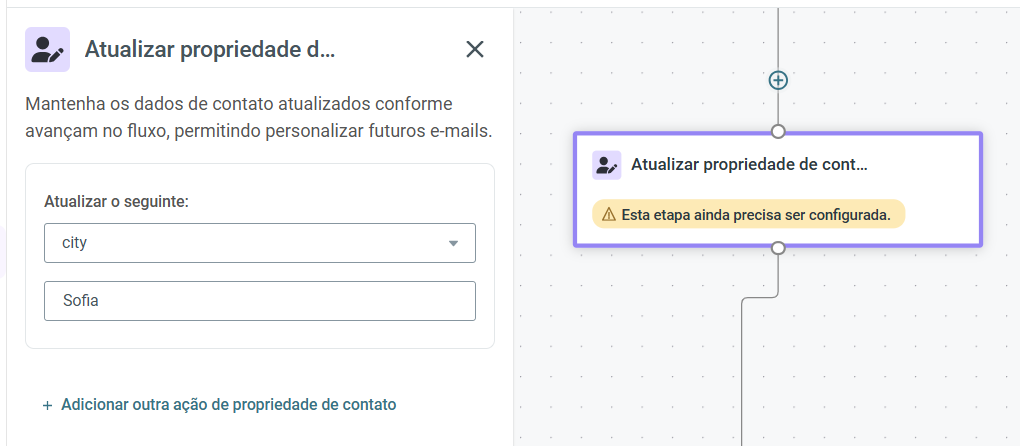The image size is (1020, 446).
Task: Select the top connector circle of the node
Action: (x=778, y=132)
